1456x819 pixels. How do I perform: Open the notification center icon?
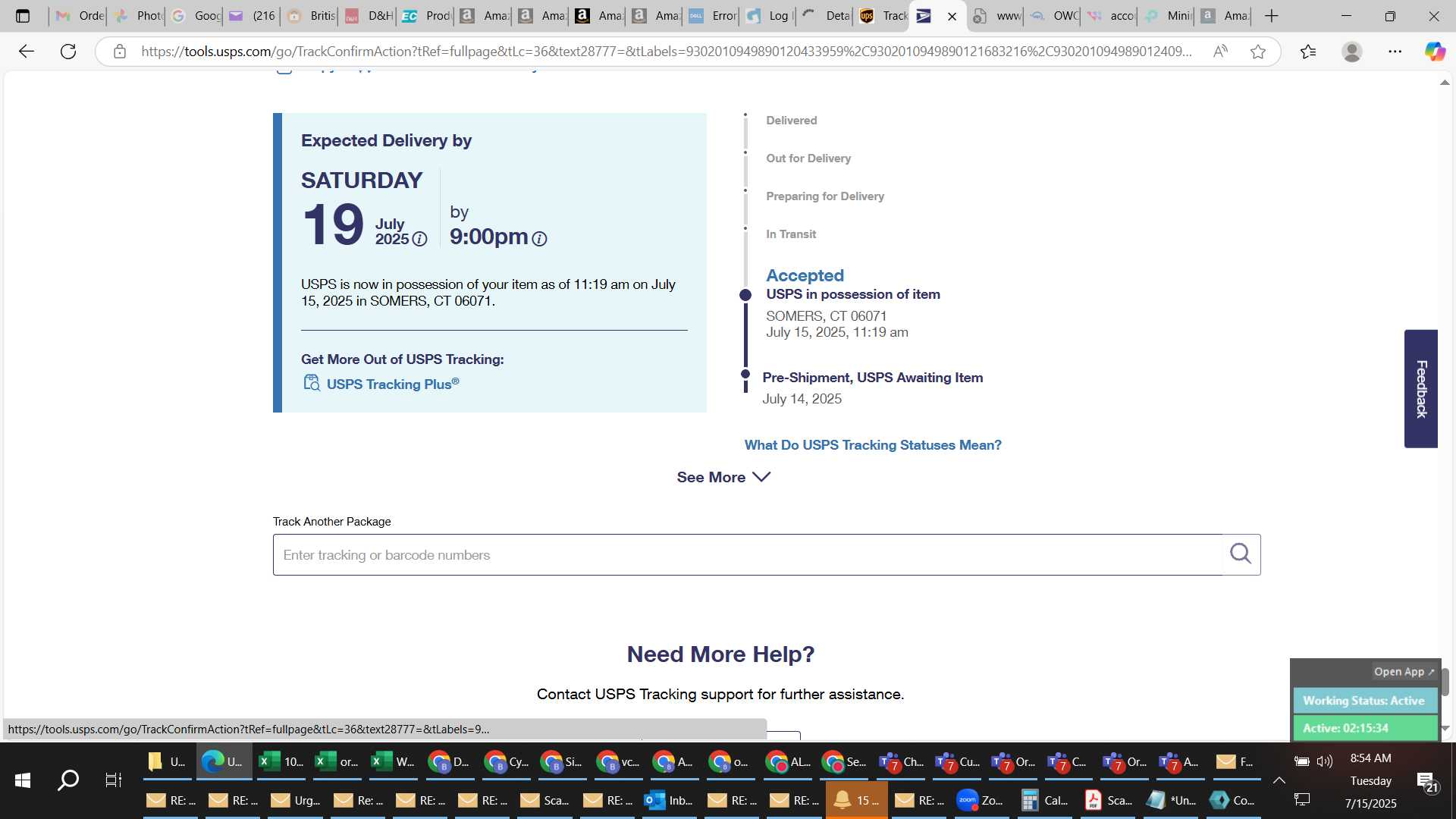pos(1426,783)
